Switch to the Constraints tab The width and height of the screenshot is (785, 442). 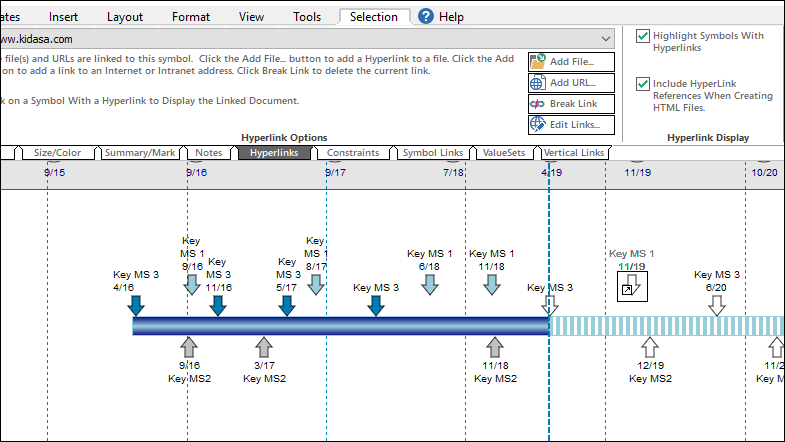tap(353, 153)
